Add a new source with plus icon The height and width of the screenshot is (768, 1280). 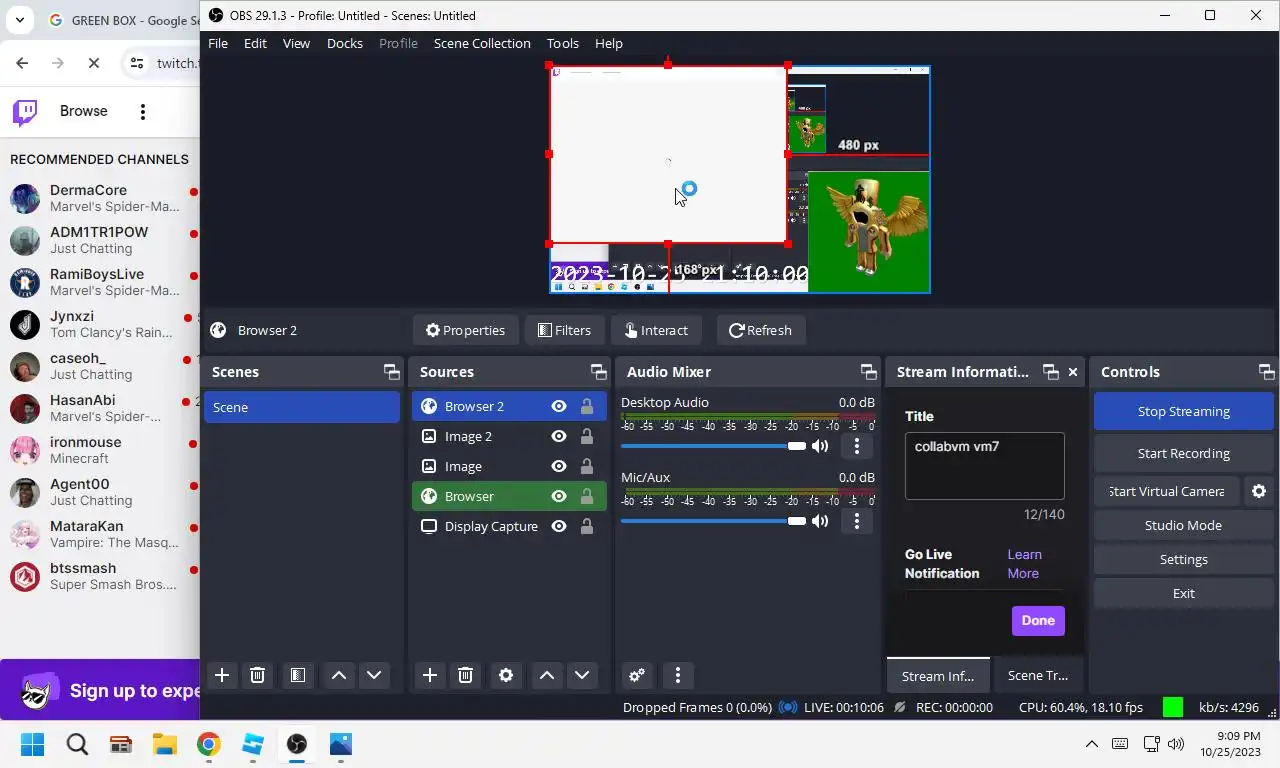[x=430, y=675]
